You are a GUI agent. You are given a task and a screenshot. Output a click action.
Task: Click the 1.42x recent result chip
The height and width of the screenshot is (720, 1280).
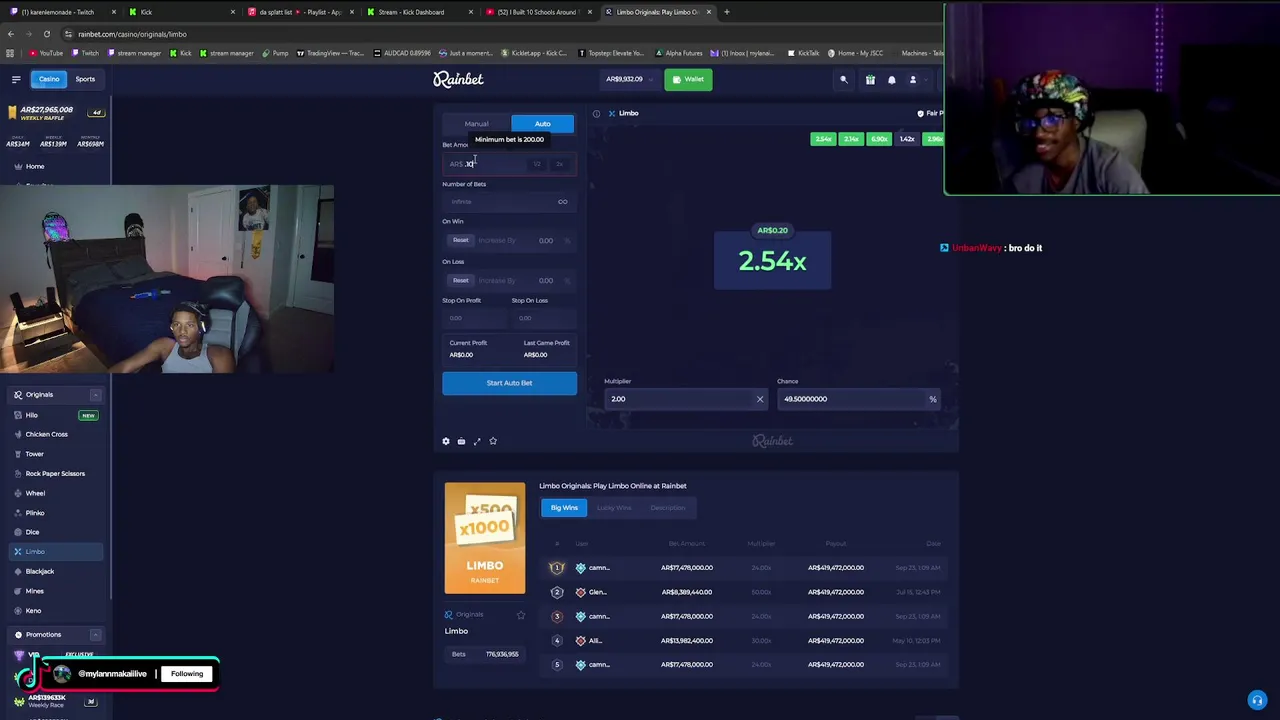pos(907,139)
